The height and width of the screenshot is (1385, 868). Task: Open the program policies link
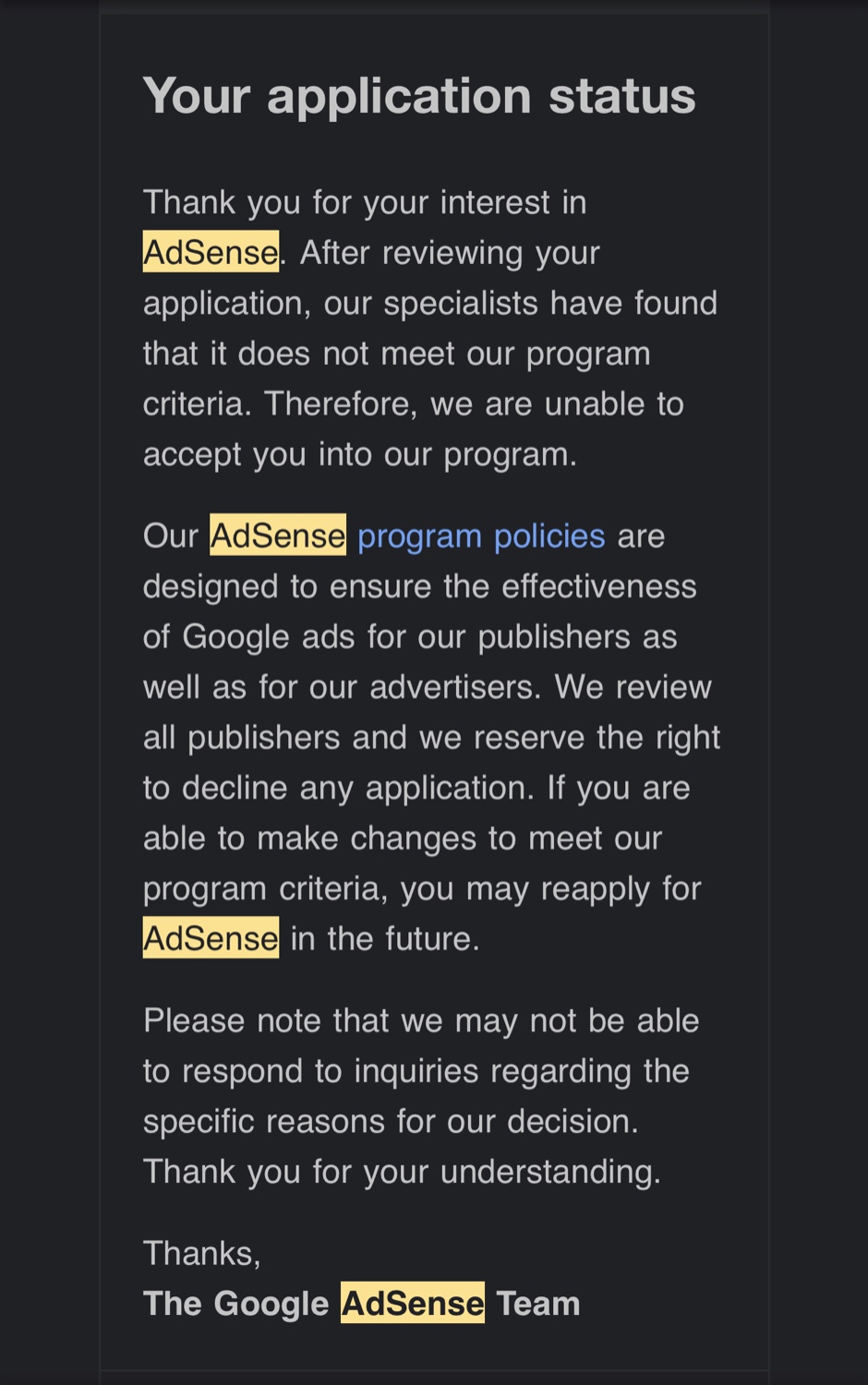(481, 536)
